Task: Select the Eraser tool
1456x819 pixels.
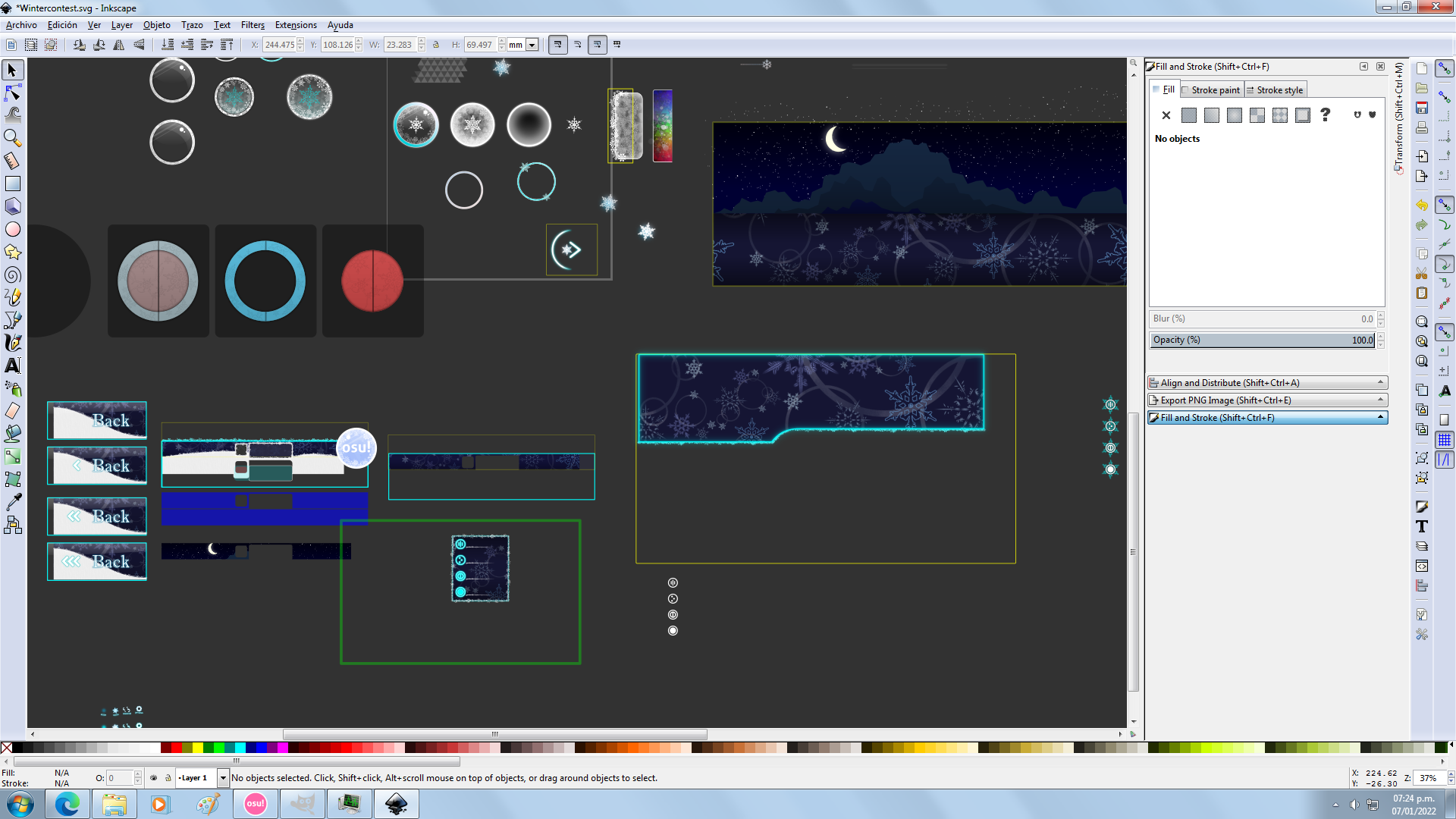Action: [x=12, y=411]
